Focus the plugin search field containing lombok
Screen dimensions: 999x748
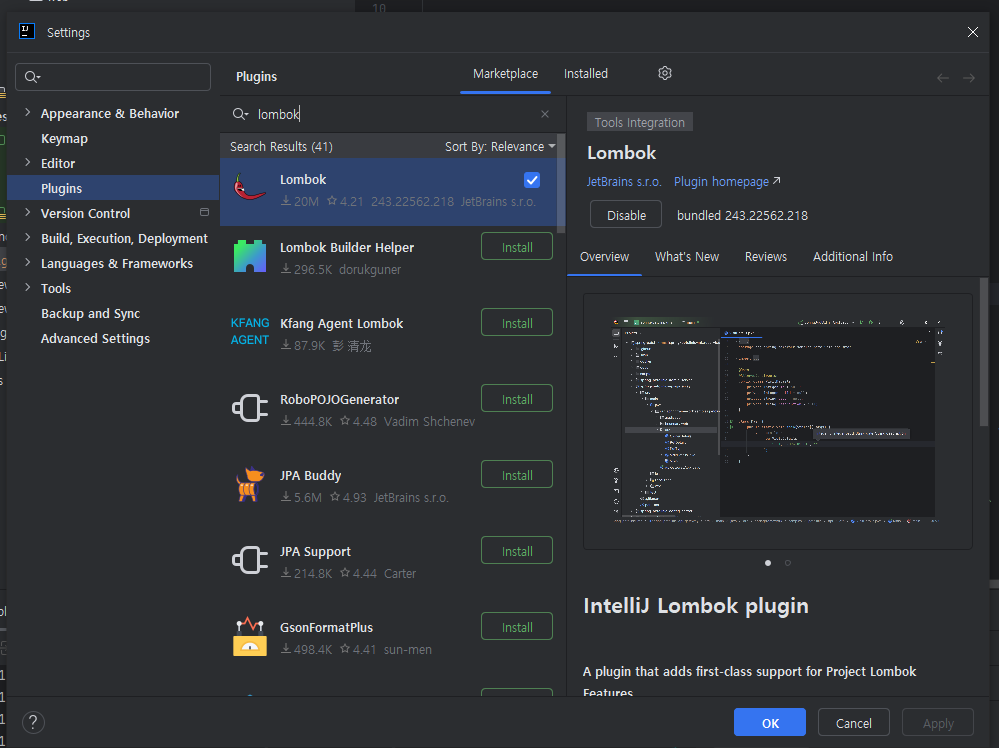(392, 114)
